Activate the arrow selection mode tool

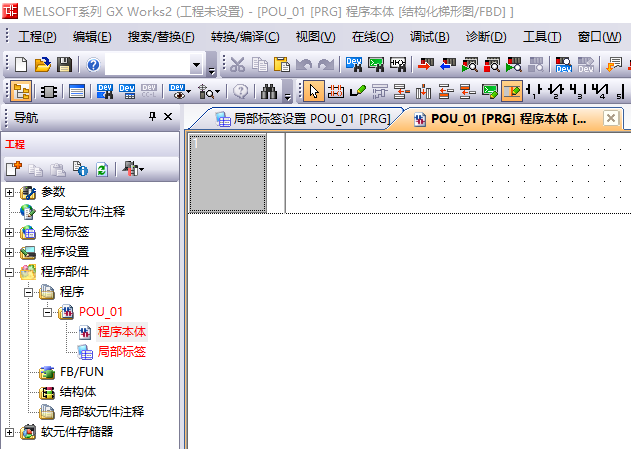(313, 92)
